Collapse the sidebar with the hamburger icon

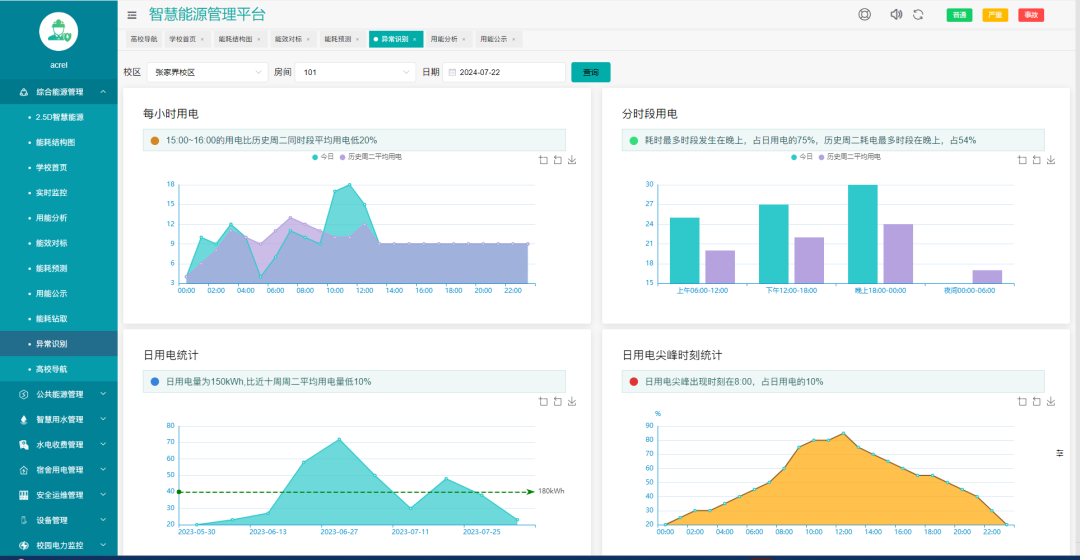click(132, 14)
